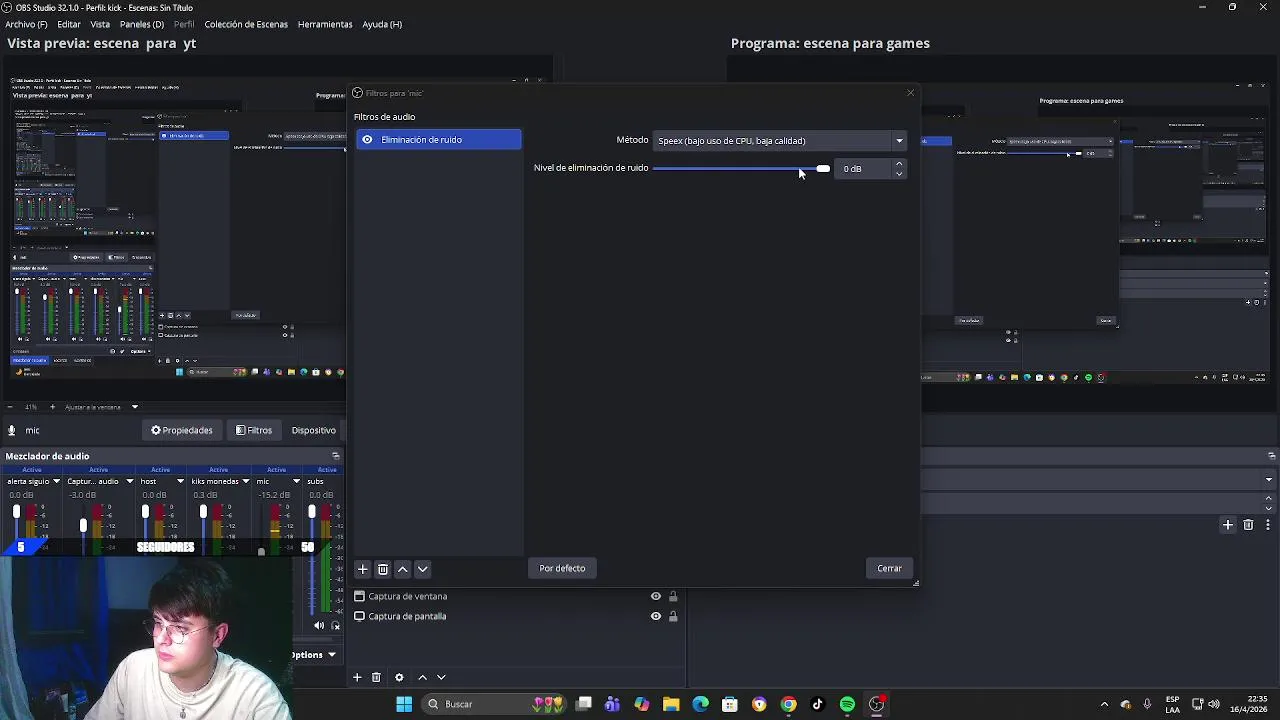The width and height of the screenshot is (1280, 720).
Task: Open Microsoft Edge from the taskbar
Action: [x=700, y=704]
